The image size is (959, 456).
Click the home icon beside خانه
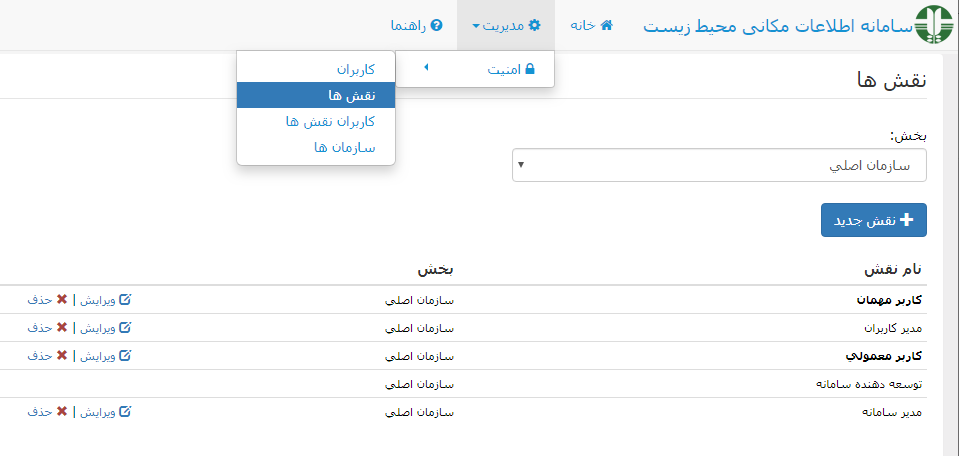coord(607,25)
